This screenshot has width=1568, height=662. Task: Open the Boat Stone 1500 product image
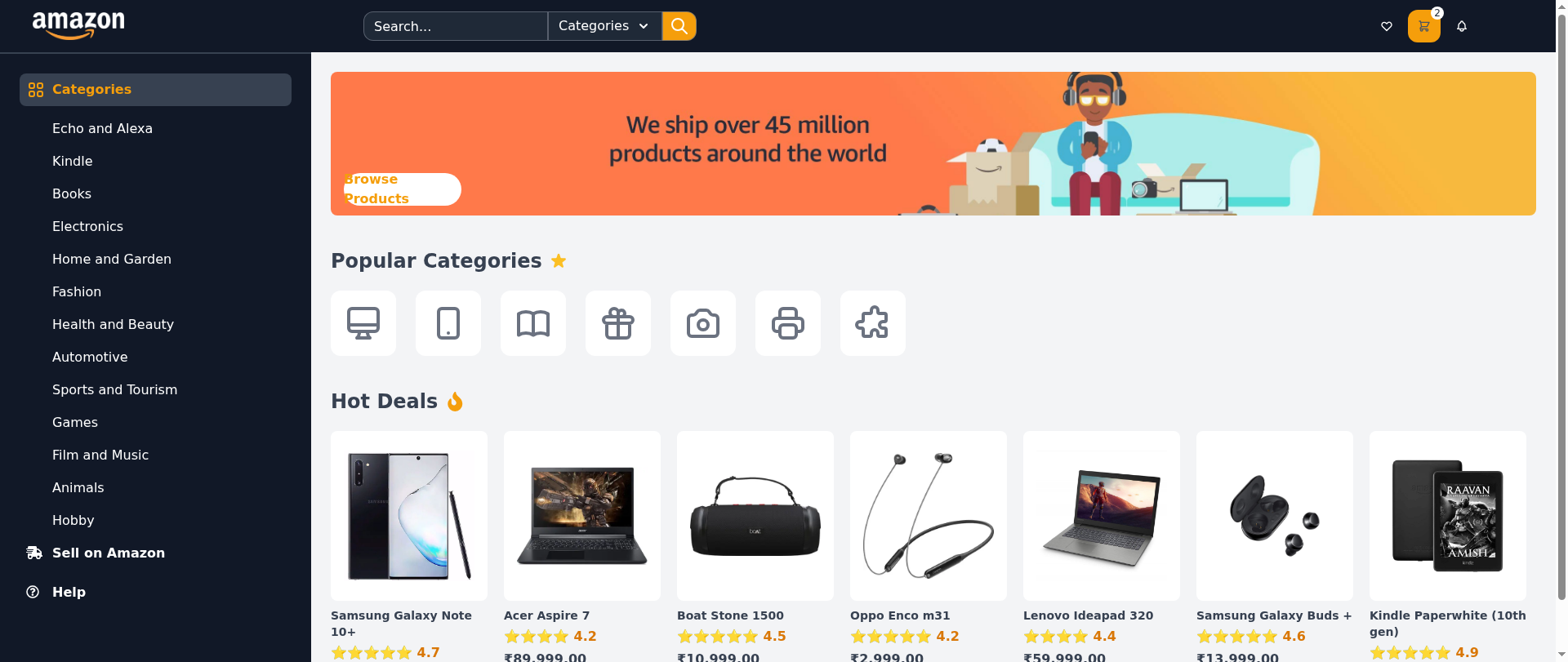pos(755,516)
